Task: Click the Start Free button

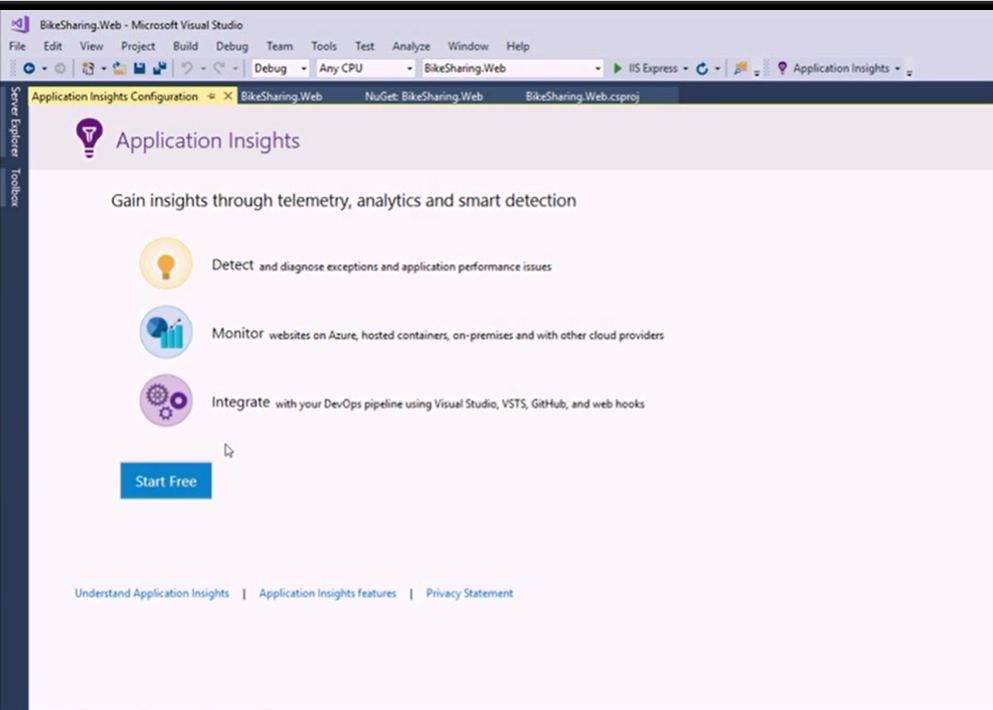Action: [166, 481]
